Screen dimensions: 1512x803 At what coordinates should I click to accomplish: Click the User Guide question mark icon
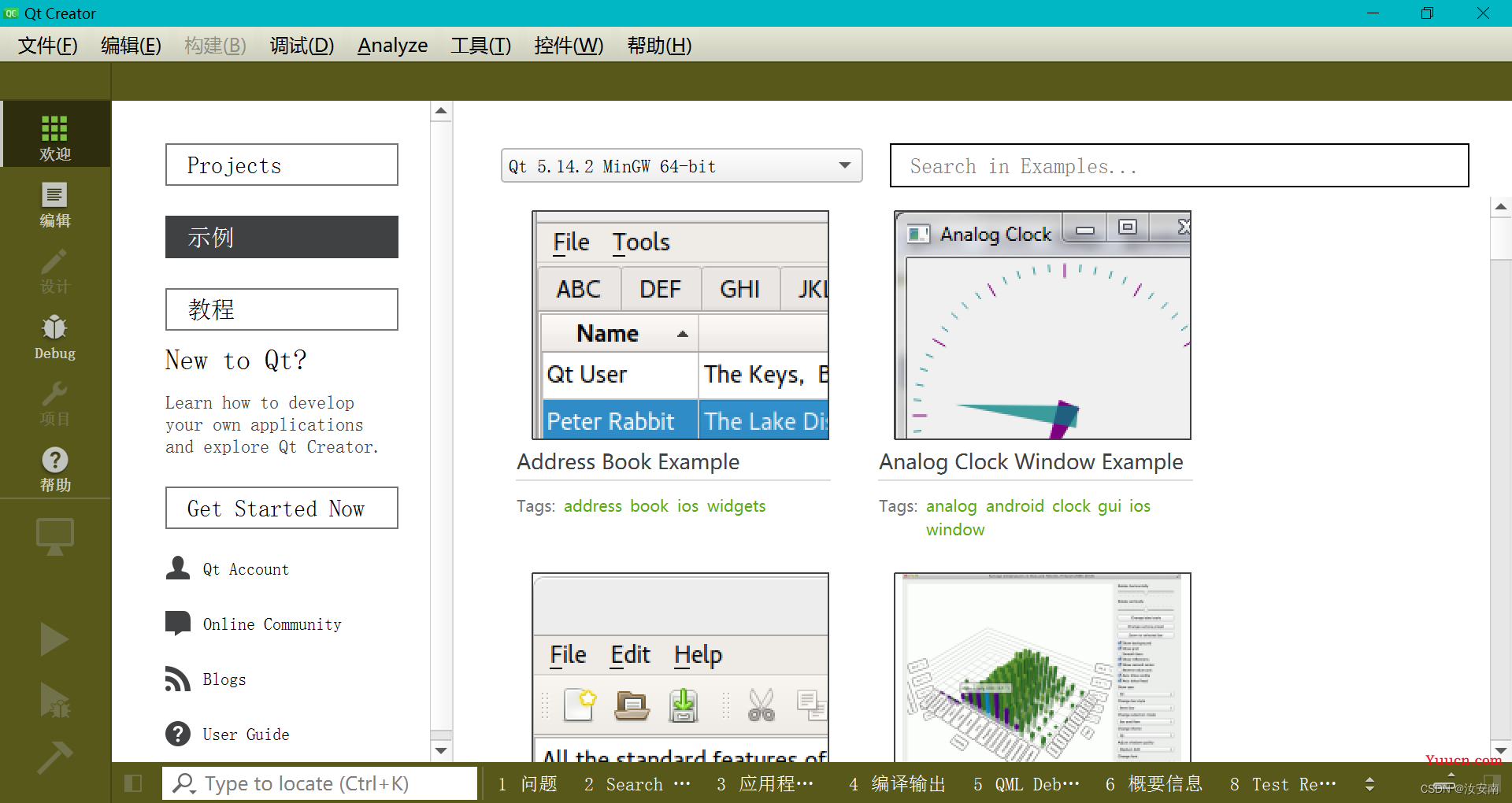coord(178,734)
